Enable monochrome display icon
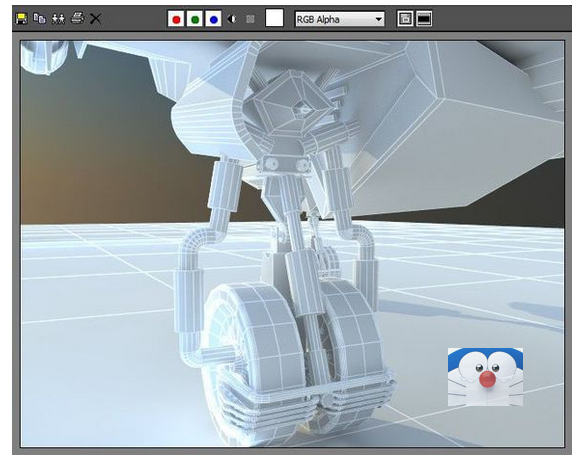 tap(250, 19)
